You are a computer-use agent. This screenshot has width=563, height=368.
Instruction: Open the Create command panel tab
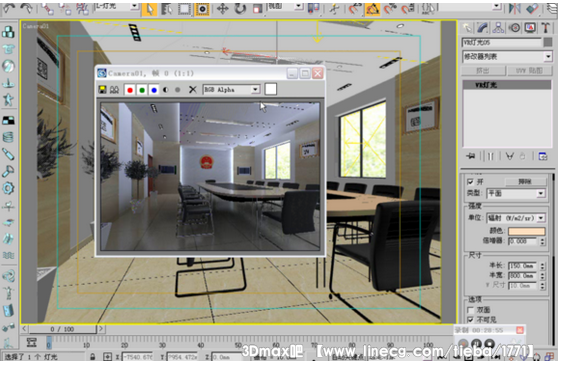[467, 28]
